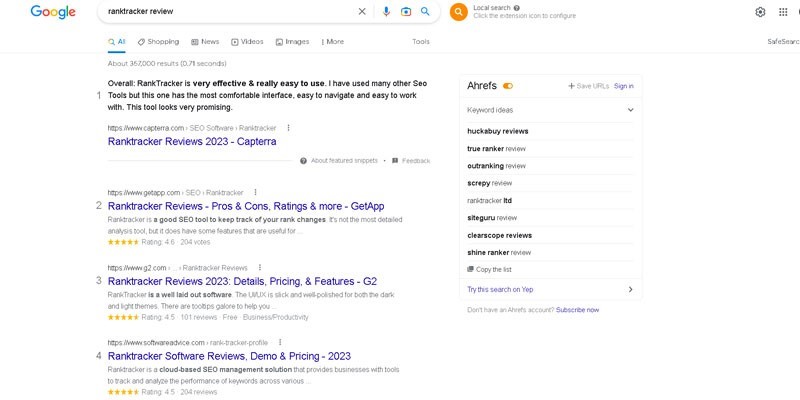Select keyword idea ranktracker ltd

point(489,201)
